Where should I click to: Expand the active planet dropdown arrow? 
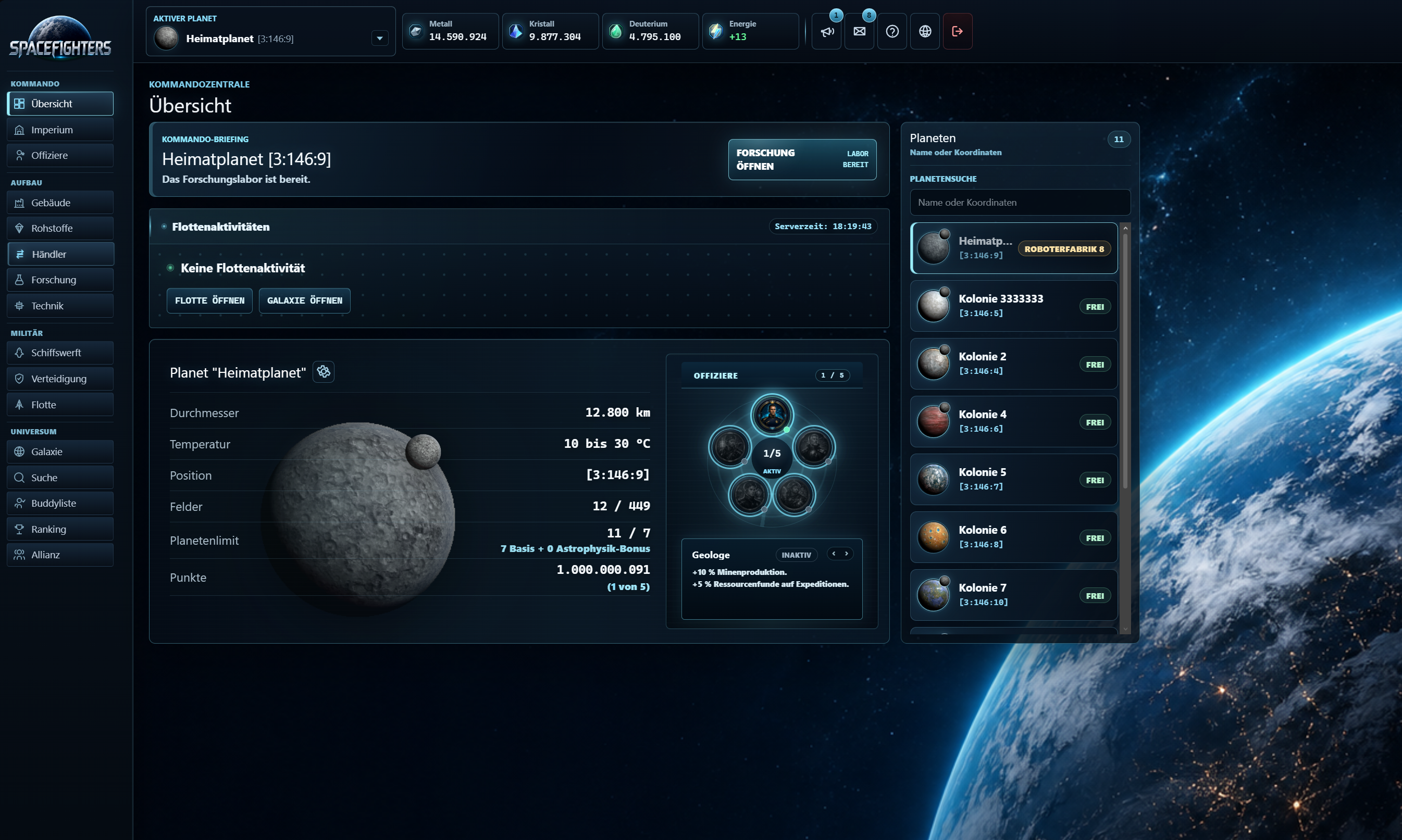point(380,39)
